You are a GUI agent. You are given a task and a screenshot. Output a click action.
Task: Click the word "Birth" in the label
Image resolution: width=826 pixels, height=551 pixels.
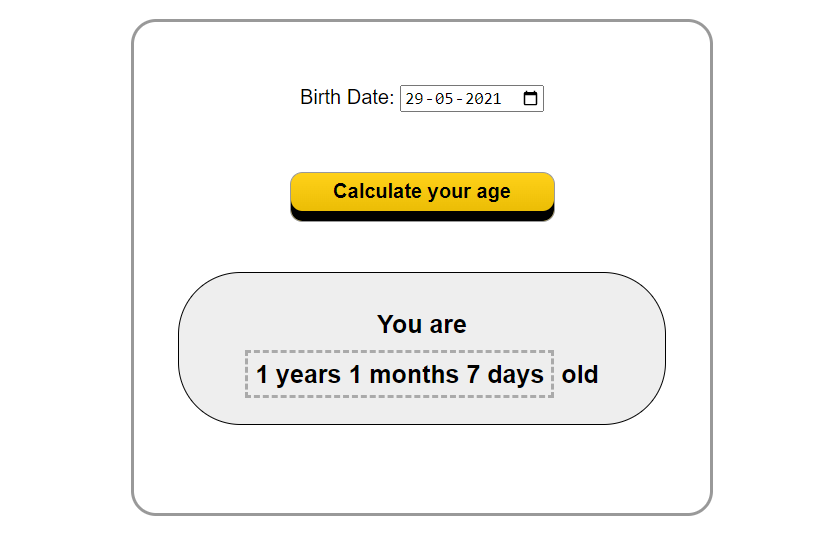321,98
